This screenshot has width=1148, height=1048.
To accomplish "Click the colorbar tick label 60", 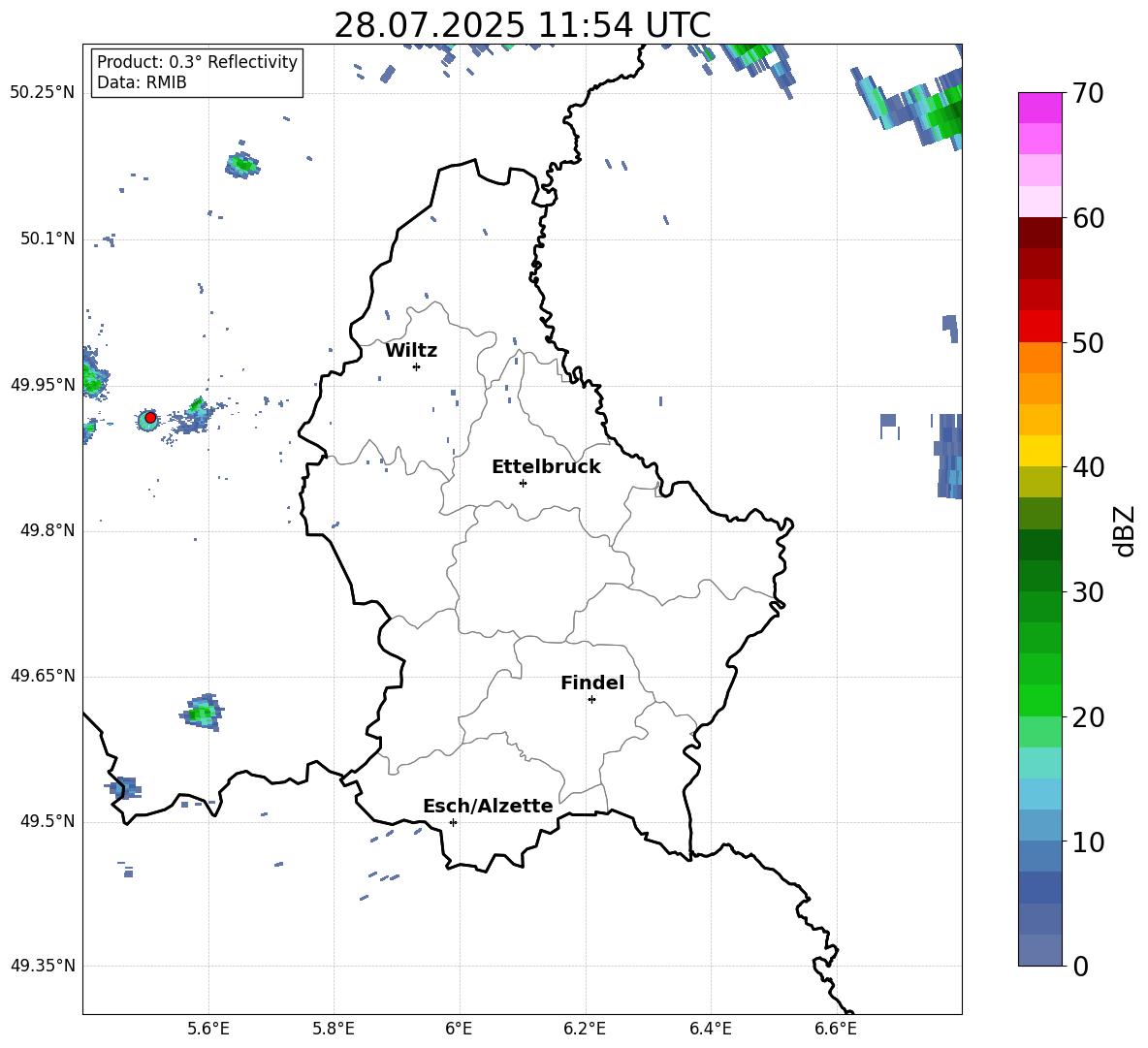I will pyautogui.click(x=1088, y=218).
